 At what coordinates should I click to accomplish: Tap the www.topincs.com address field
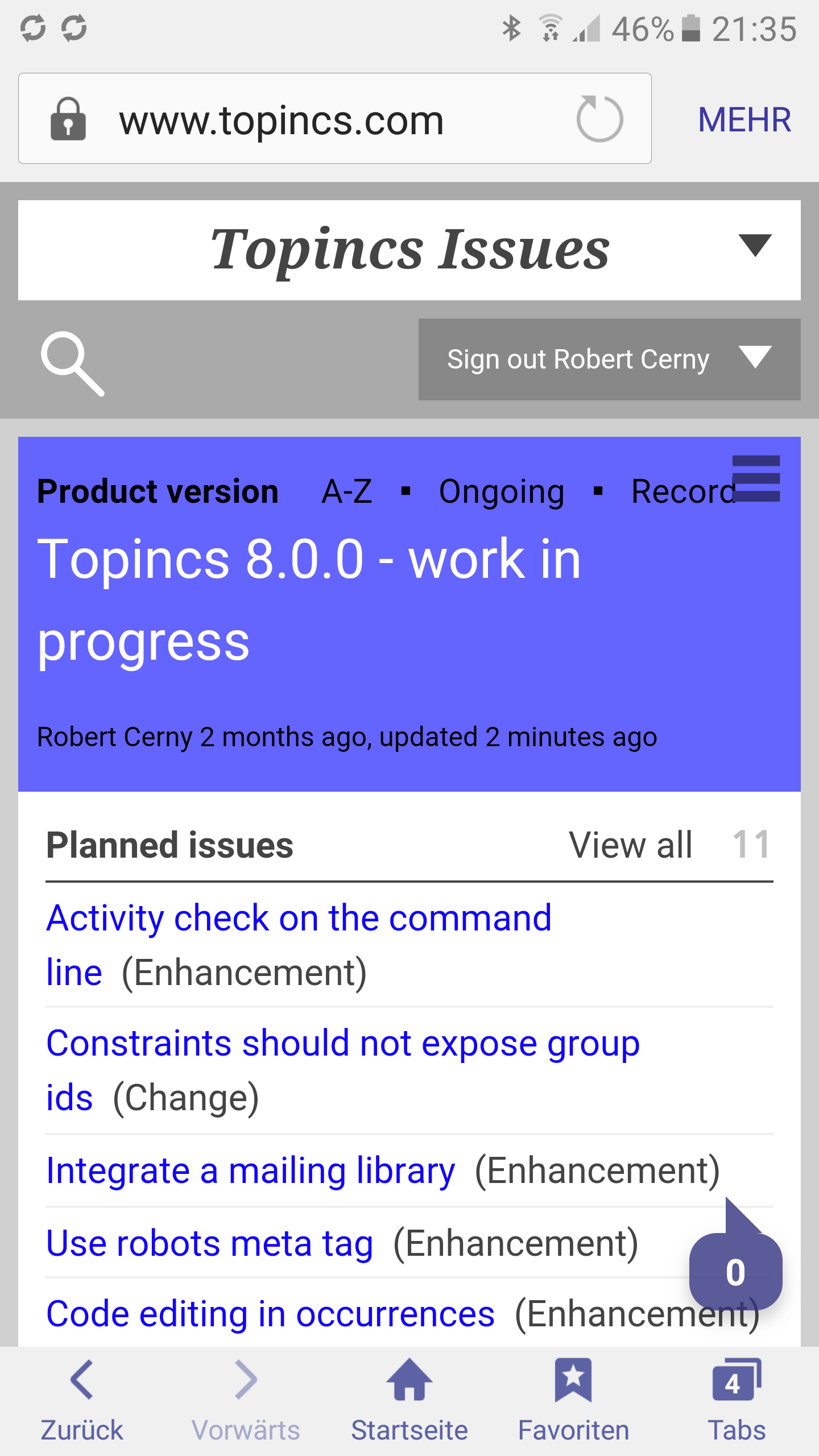click(x=281, y=120)
